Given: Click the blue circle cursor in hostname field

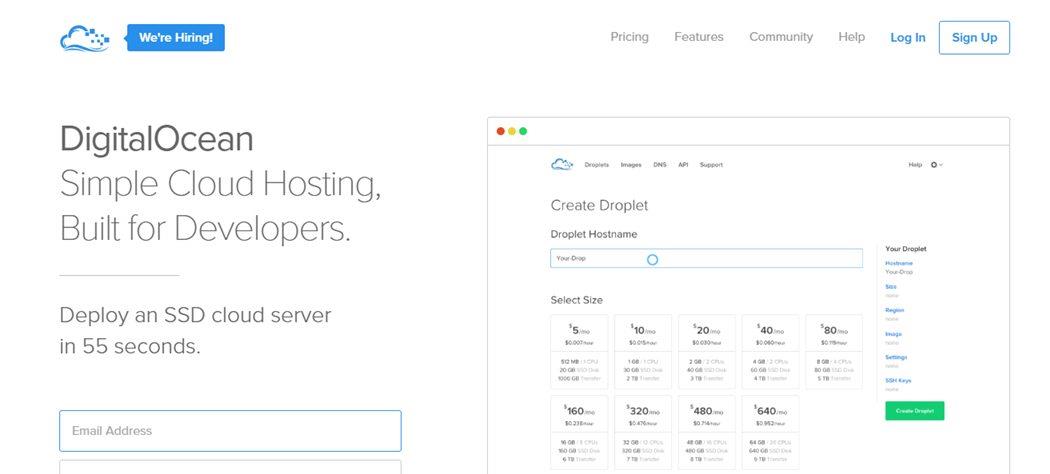Looking at the screenshot, I should 652,259.
